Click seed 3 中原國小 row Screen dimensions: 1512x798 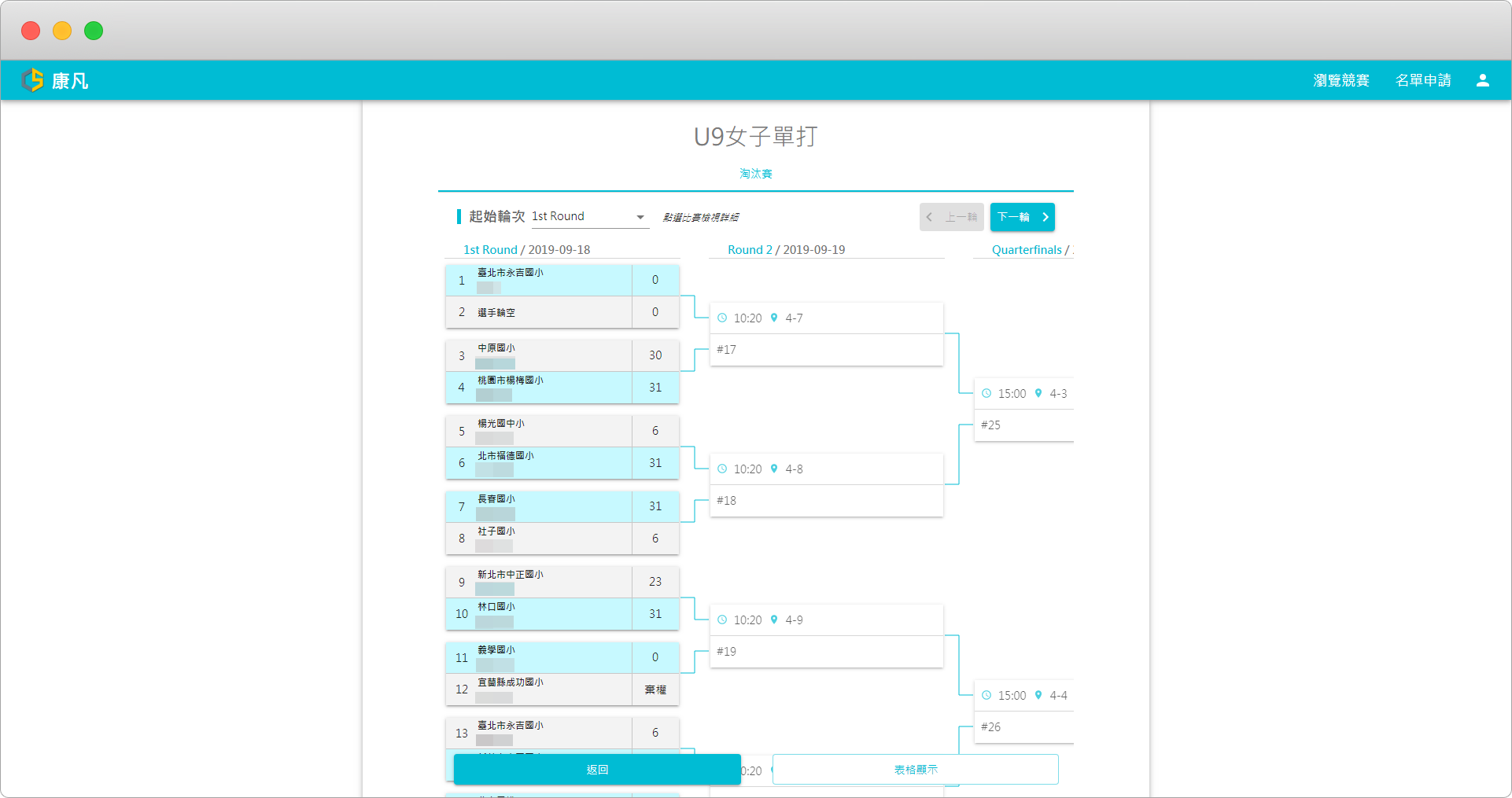tap(562, 355)
